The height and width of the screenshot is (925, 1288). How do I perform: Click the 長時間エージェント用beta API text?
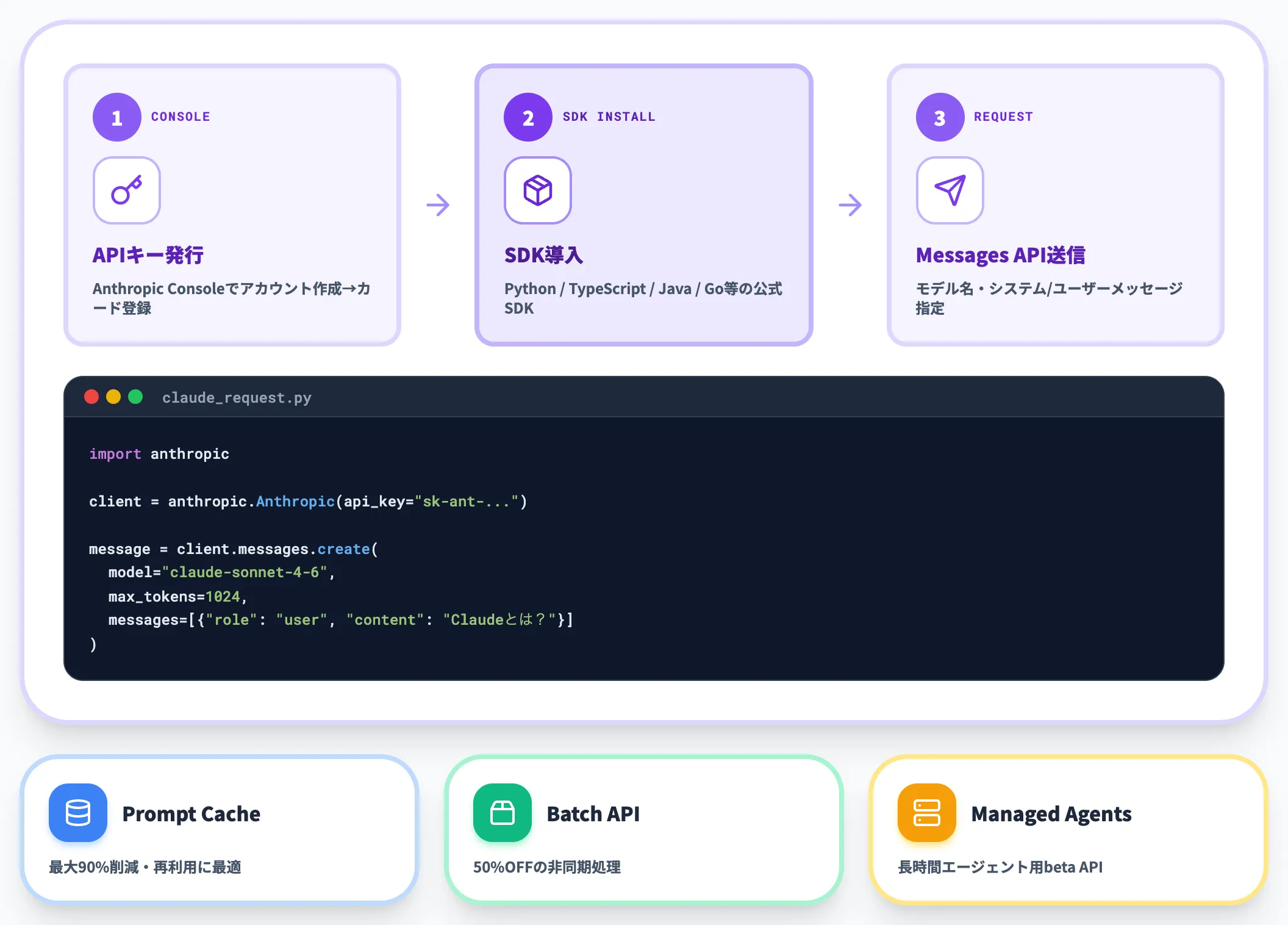tap(1000, 867)
